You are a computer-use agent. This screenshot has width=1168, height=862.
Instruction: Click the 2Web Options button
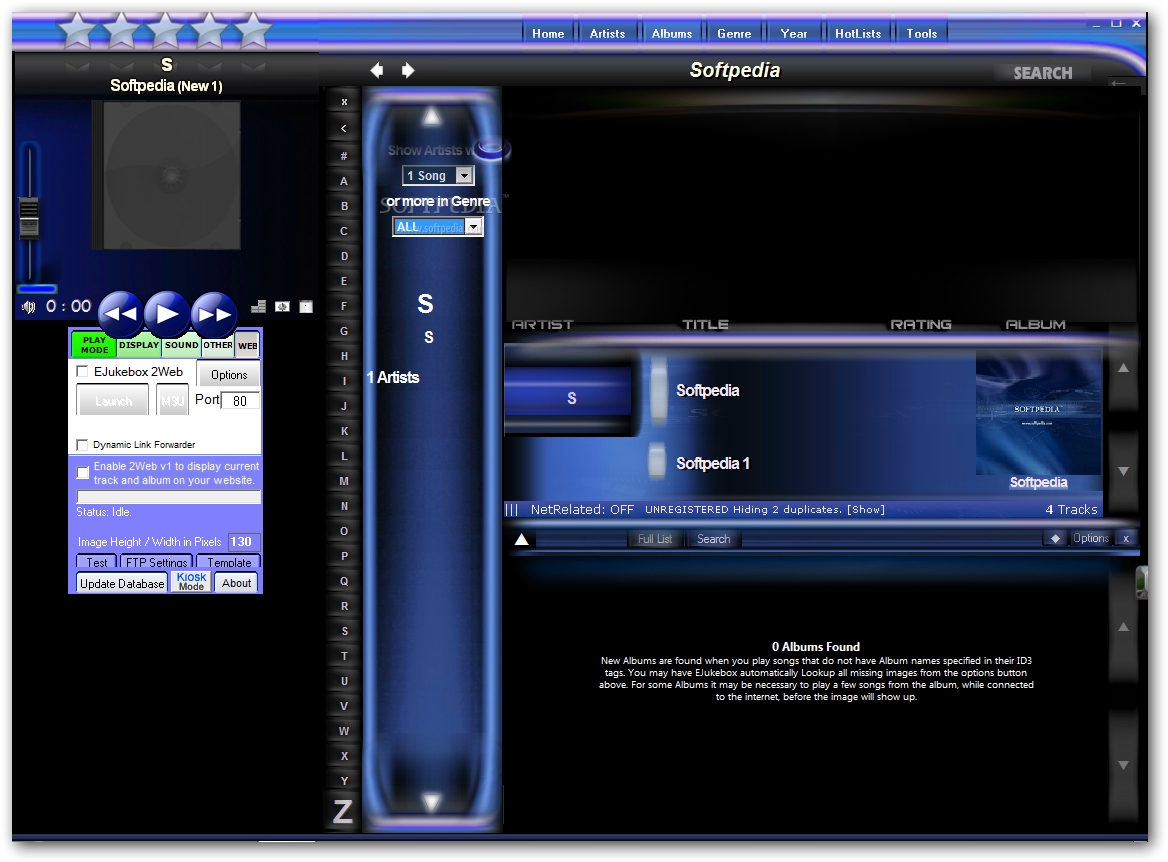point(229,375)
